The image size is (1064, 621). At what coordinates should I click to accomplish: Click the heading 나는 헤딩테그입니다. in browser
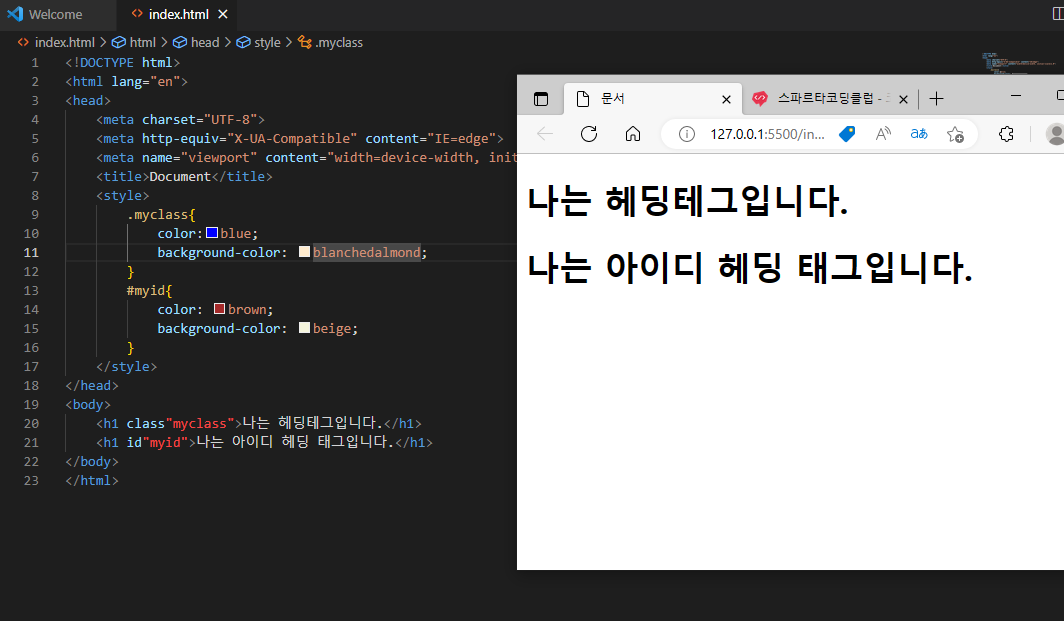[688, 201]
